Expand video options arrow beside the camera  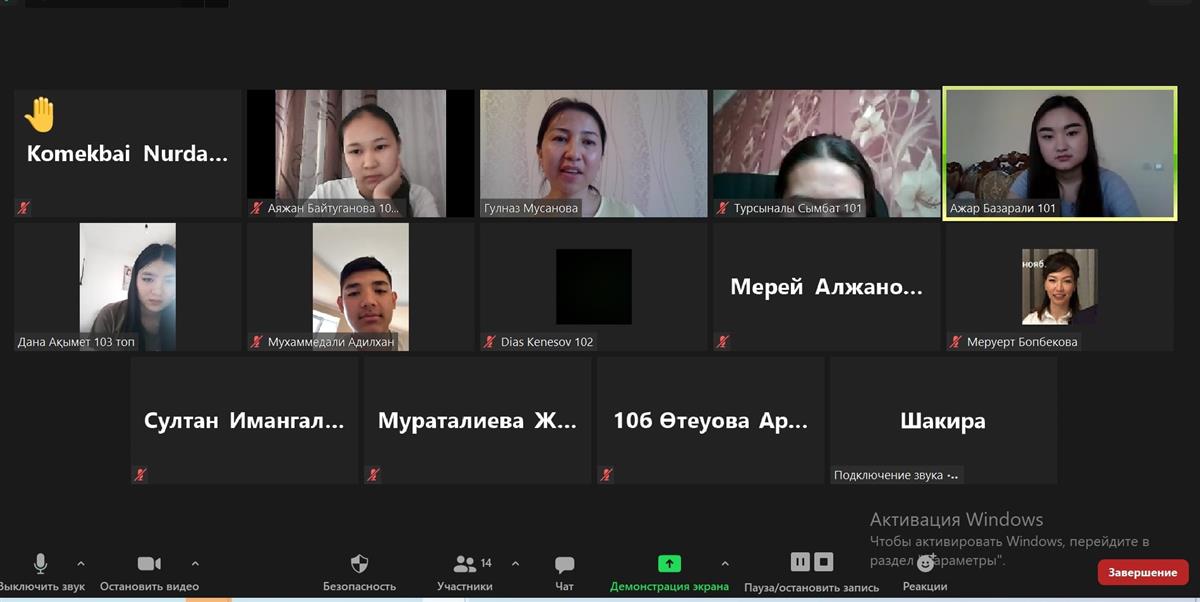pyautogui.click(x=195, y=563)
